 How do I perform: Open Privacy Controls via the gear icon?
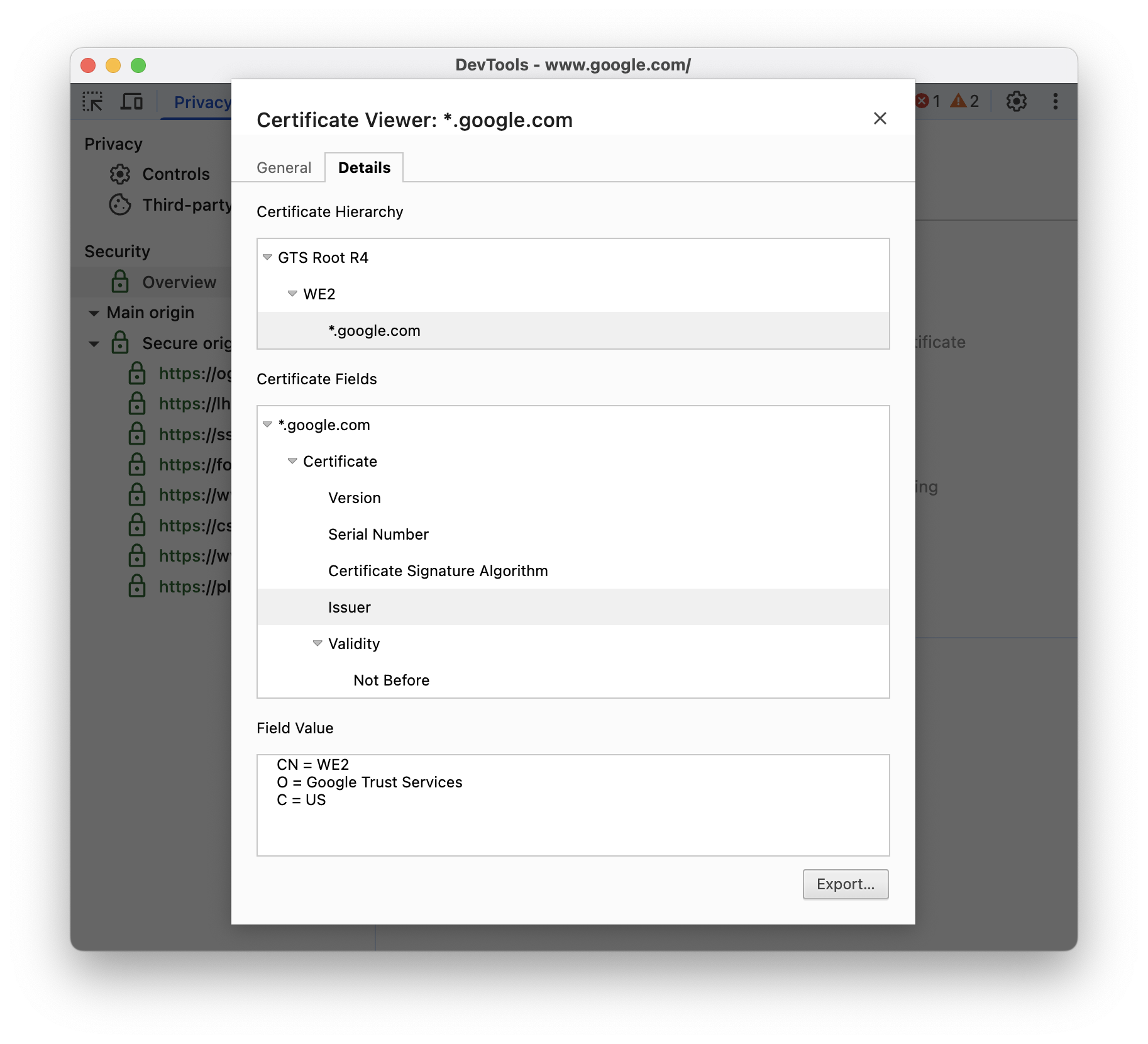click(x=121, y=174)
